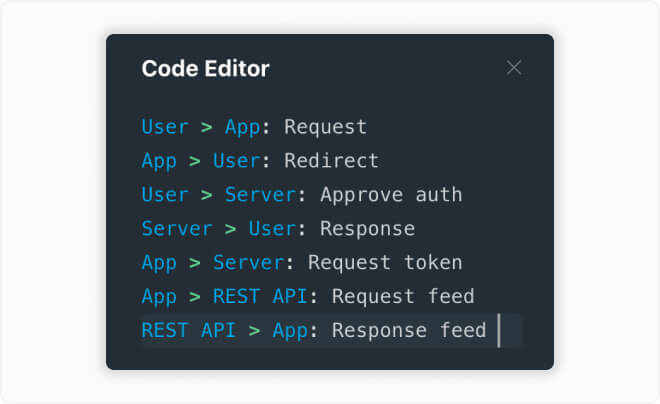This screenshot has height=404, width=660.
Task: Click "REST API" at start of last line
Action: [x=188, y=330]
